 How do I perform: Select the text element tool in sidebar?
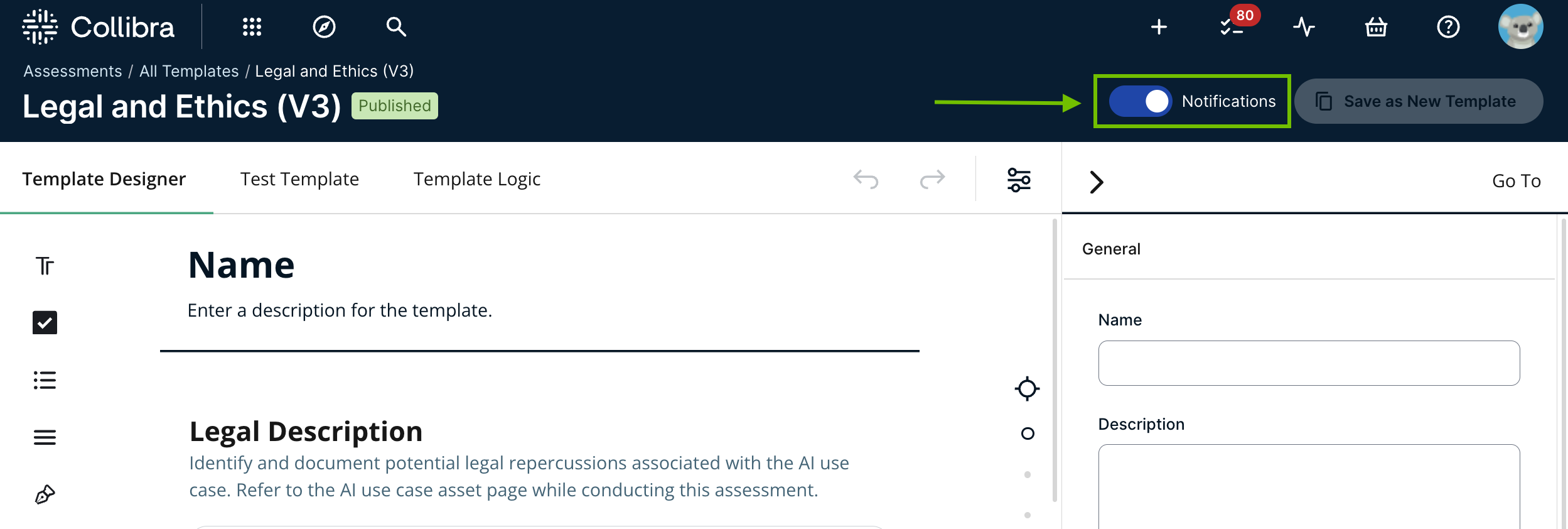(x=45, y=266)
